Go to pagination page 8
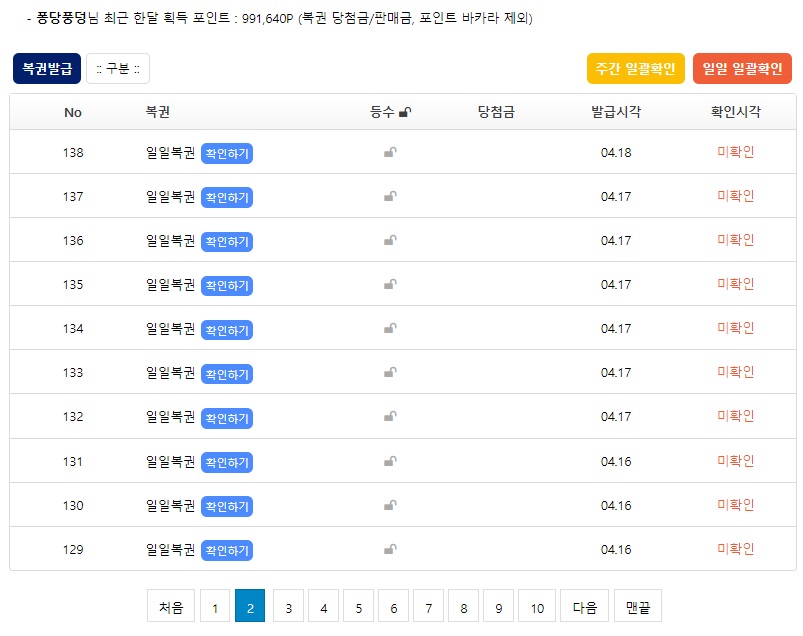Viewport: 803px width, 636px height. tap(463, 606)
